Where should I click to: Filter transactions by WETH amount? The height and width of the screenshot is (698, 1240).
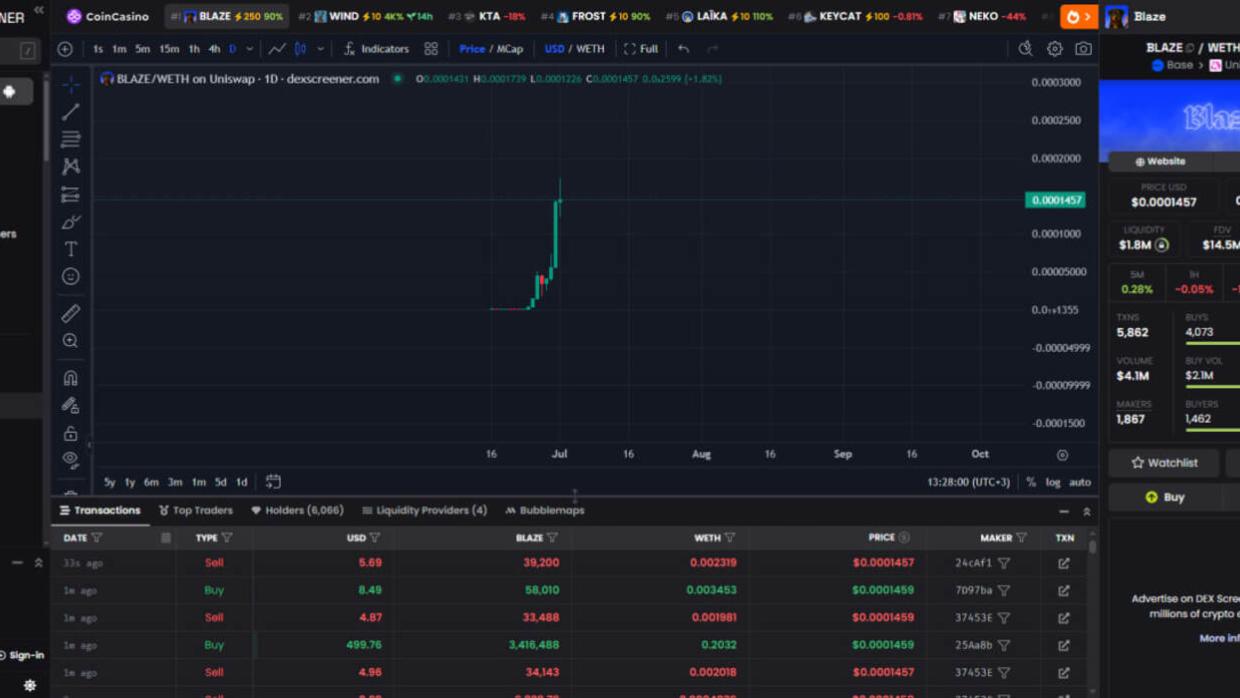coord(729,538)
